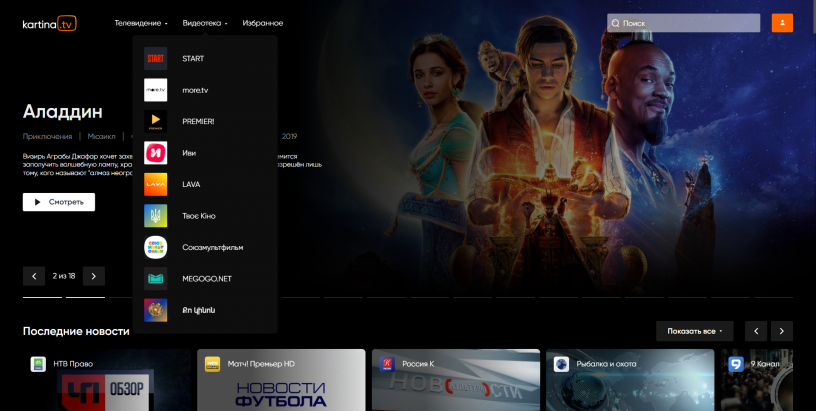Expand the Телевидение dropdown menu
This screenshot has height=411, width=816.
click(141, 23)
